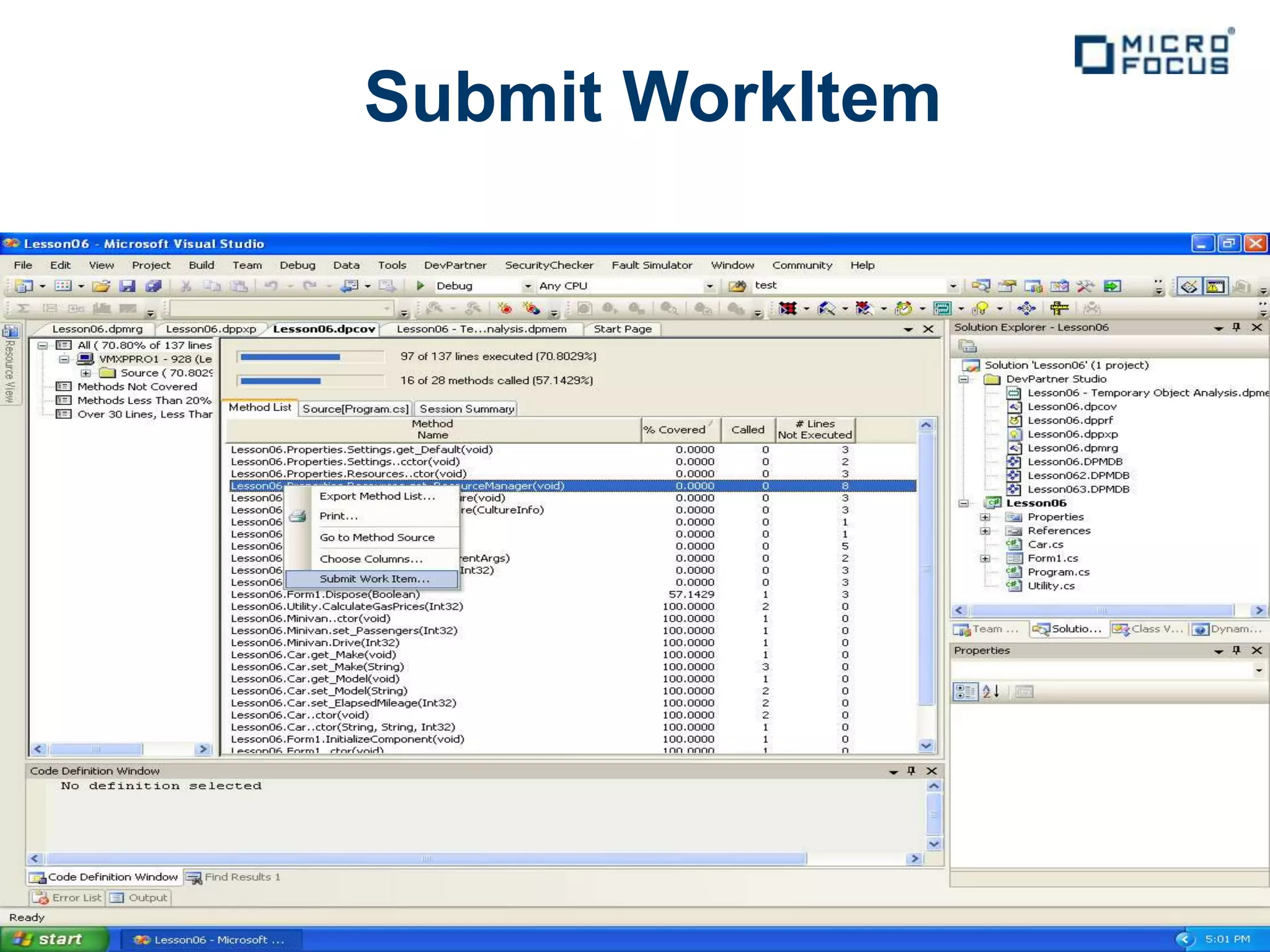Open the Output tab at bottom
The image size is (1270, 952).
139,898
